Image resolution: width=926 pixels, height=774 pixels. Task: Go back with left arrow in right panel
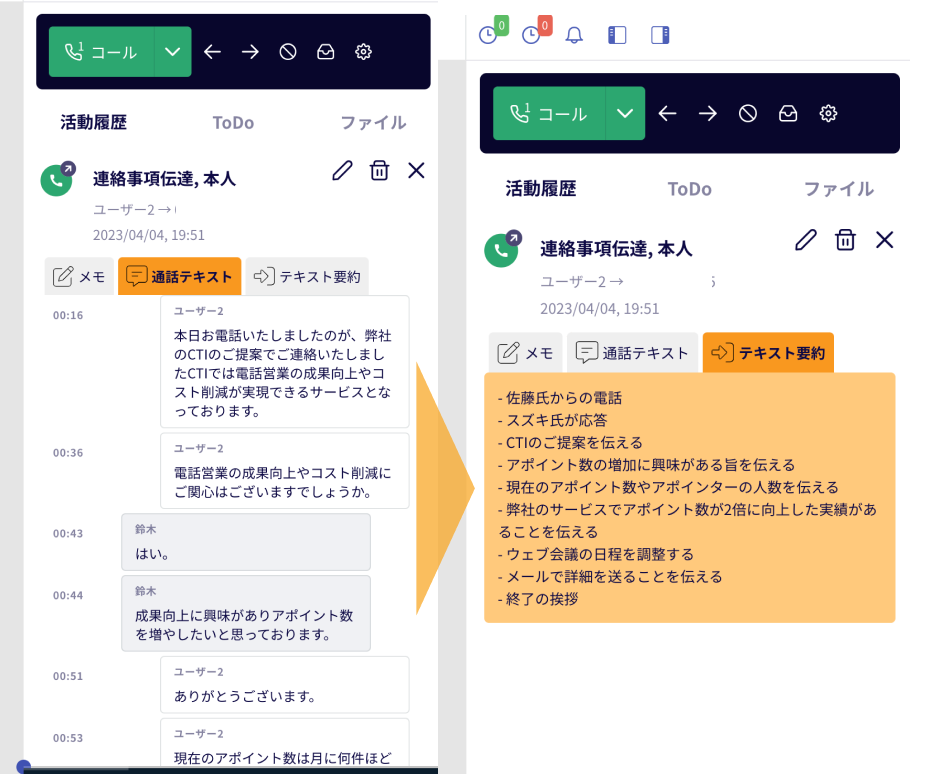pos(667,113)
